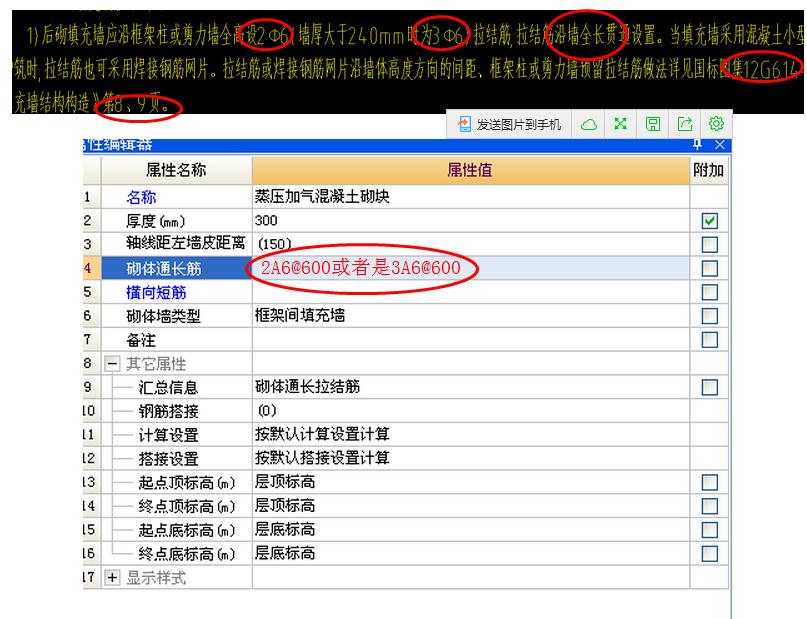Edit the 厚度 value 300
Screen dimensions: 807x619
pos(470,221)
